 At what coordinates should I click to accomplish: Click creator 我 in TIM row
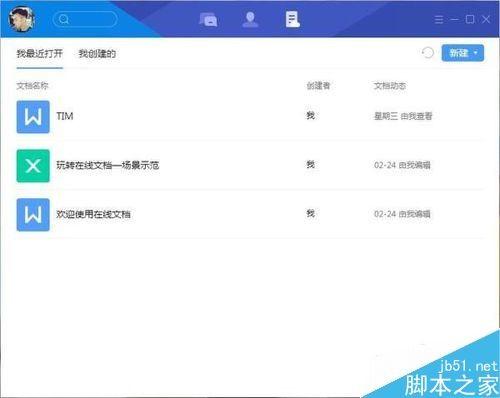coord(311,115)
